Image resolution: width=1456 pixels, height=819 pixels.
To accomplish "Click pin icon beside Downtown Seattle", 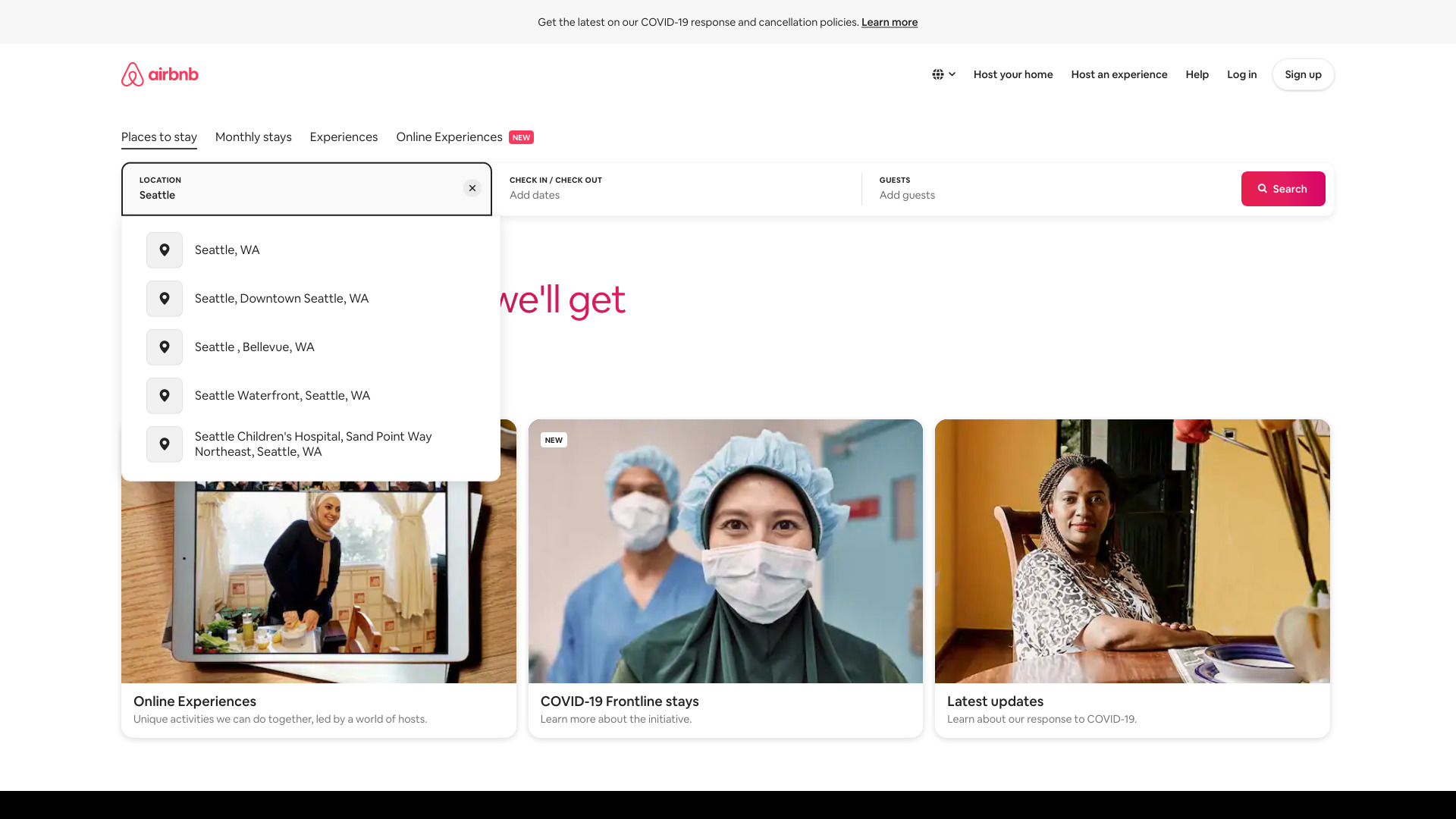I will point(165,299).
